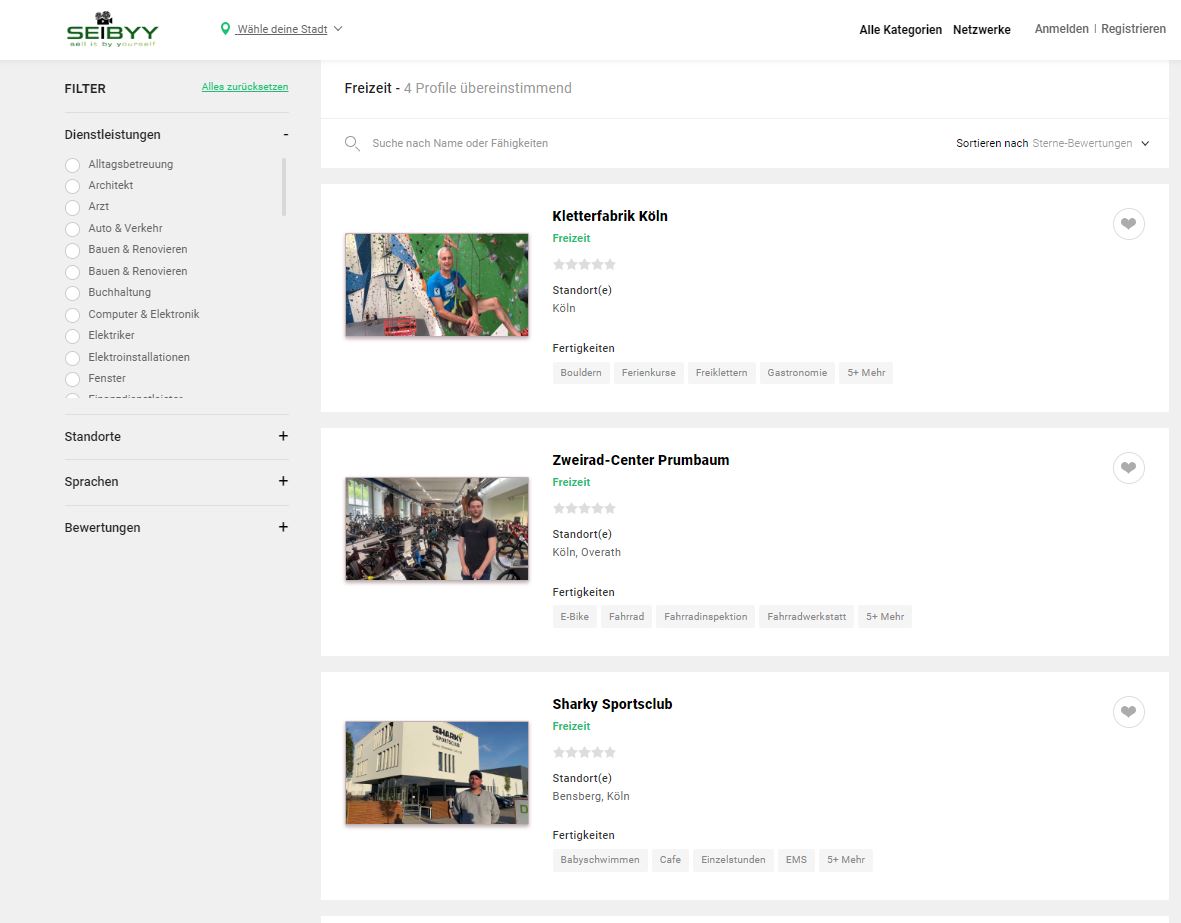Viewport: 1181px width, 923px height.
Task: Click the Gastronomie skill tag
Action: click(797, 373)
